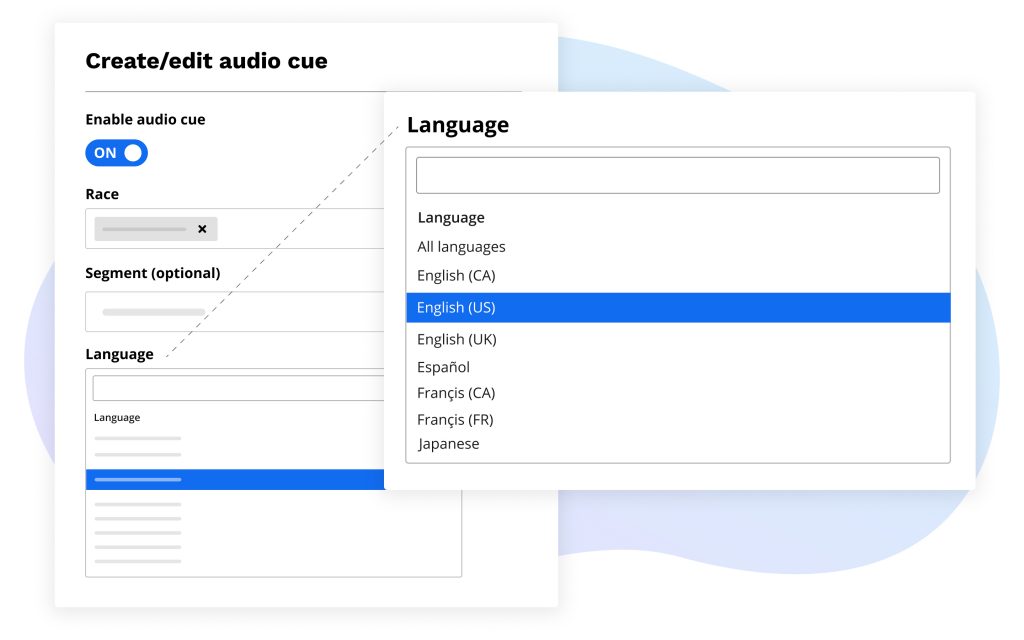Remove the selected Race tag with the x icon
The width and height of the screenshot is (1024, 640).
pos(202,229)
